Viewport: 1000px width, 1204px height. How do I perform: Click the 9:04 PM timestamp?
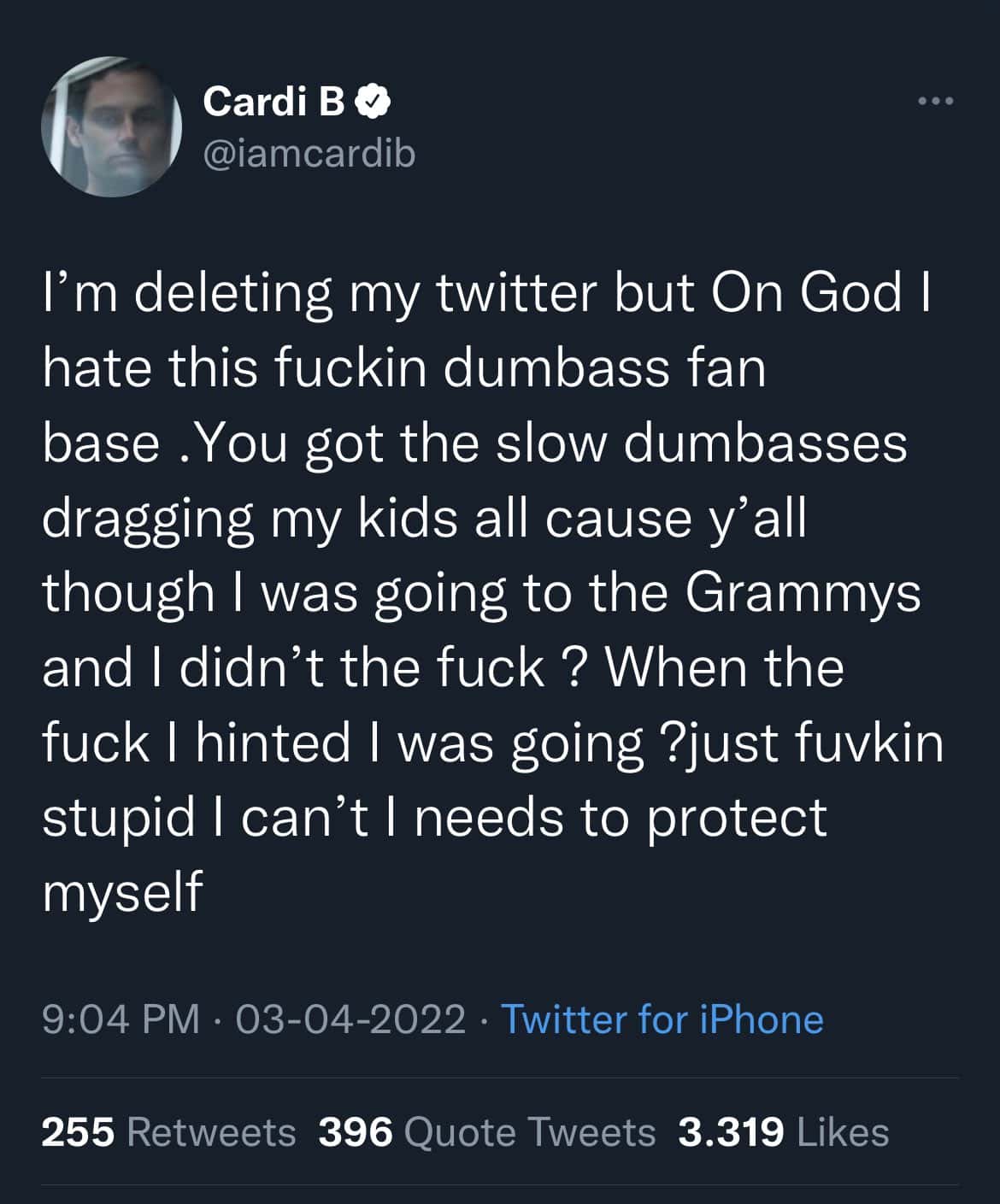click(x=121, y=1019)
